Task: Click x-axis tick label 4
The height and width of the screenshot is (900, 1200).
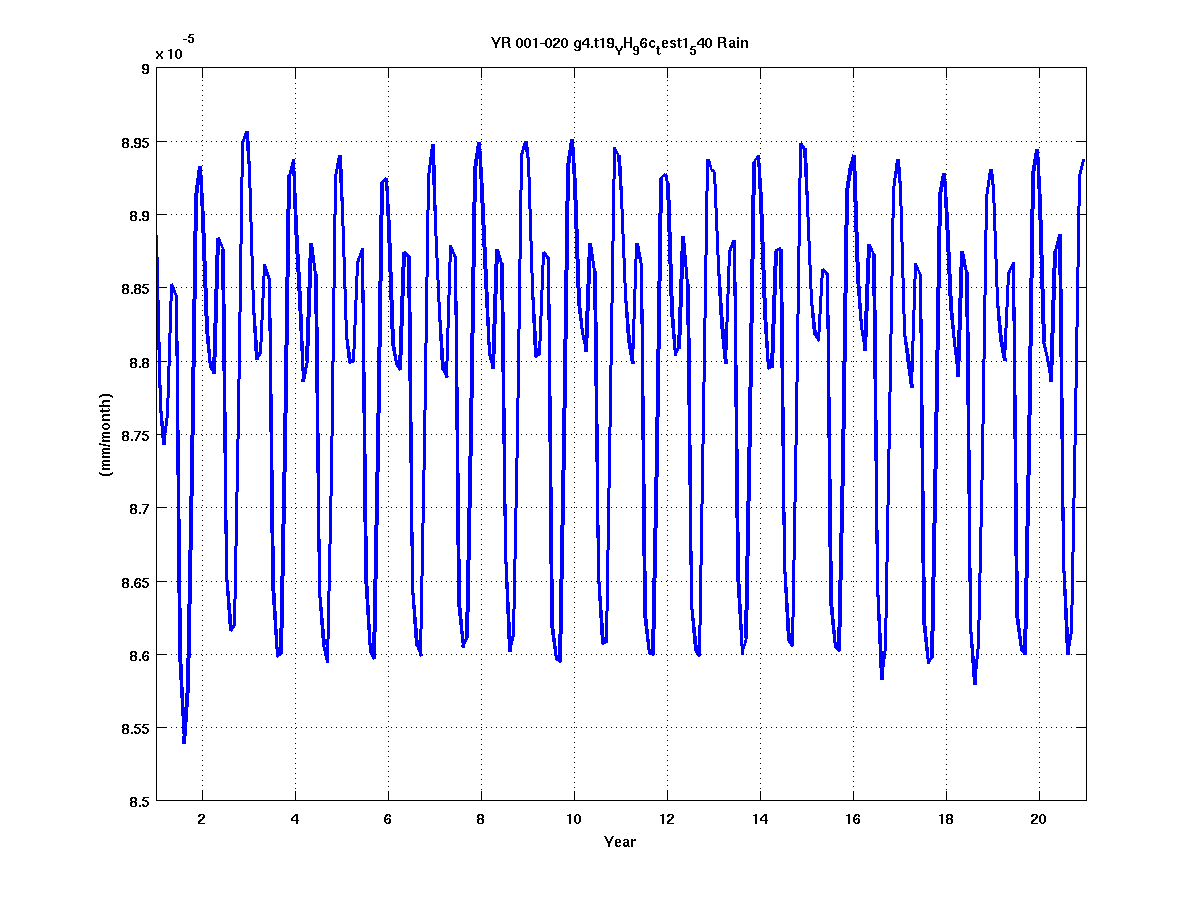Action: [295, 817]
